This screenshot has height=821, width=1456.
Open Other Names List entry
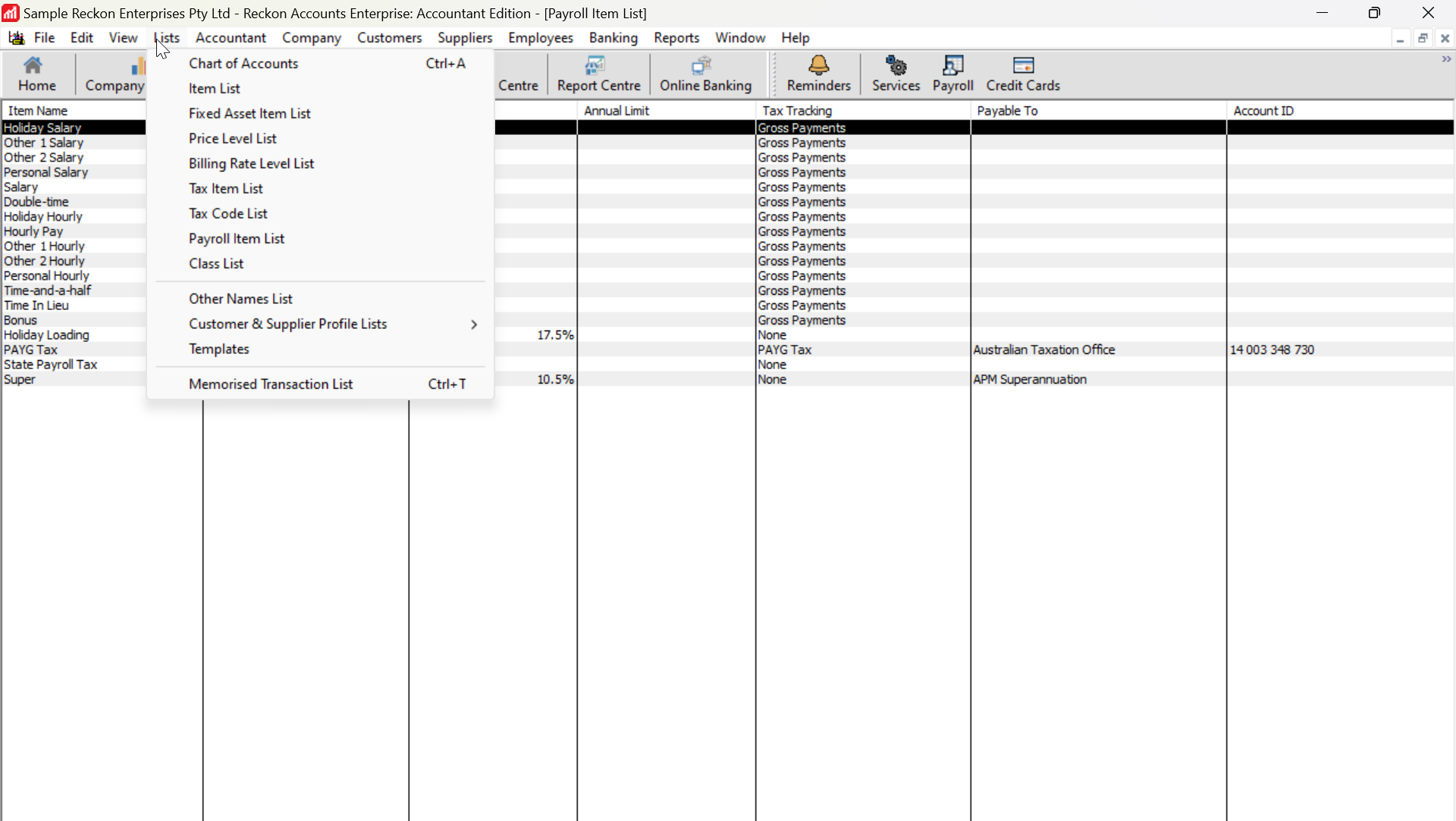click(x=320, y=299)
